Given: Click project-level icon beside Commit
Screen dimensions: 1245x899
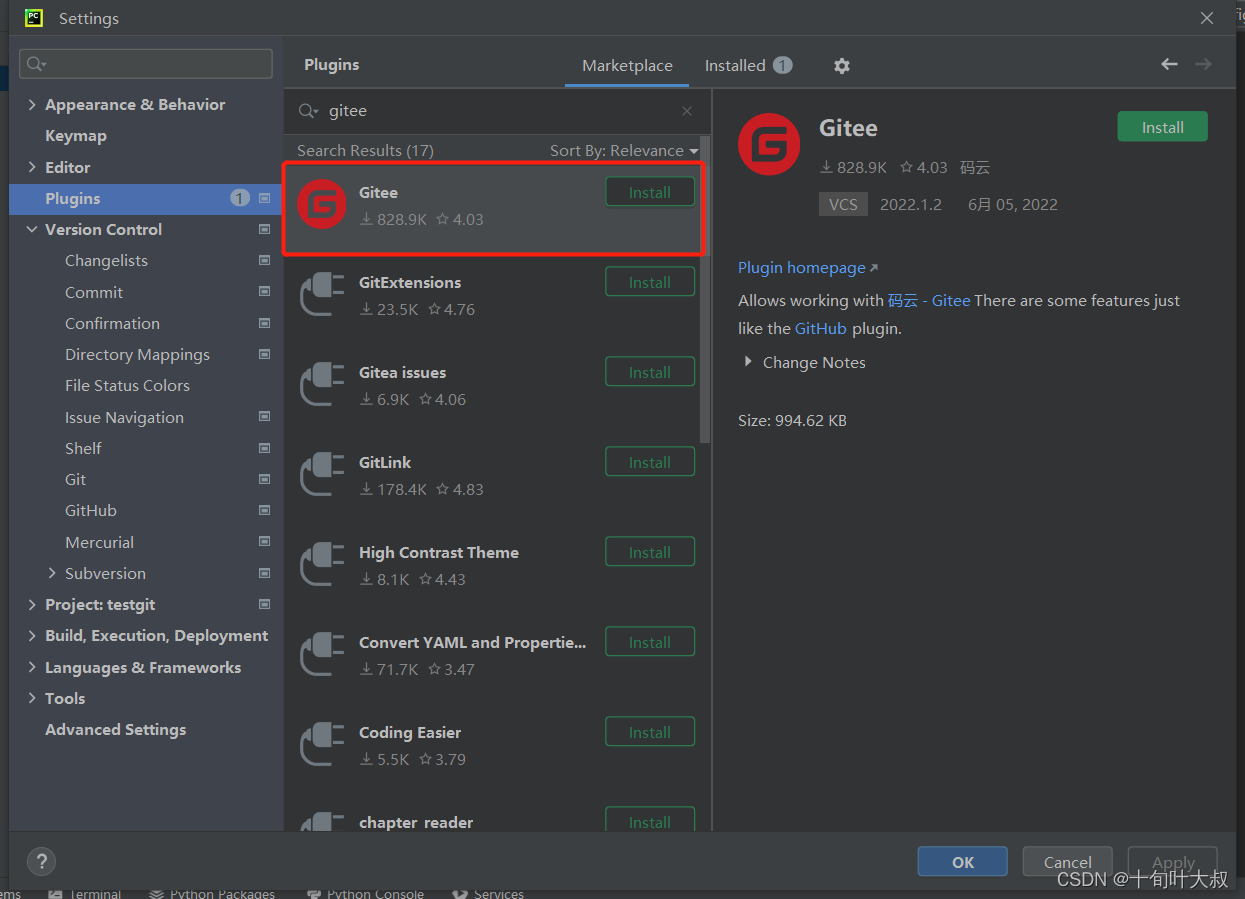Looking at the screenshot, I should tap(264, 292).
